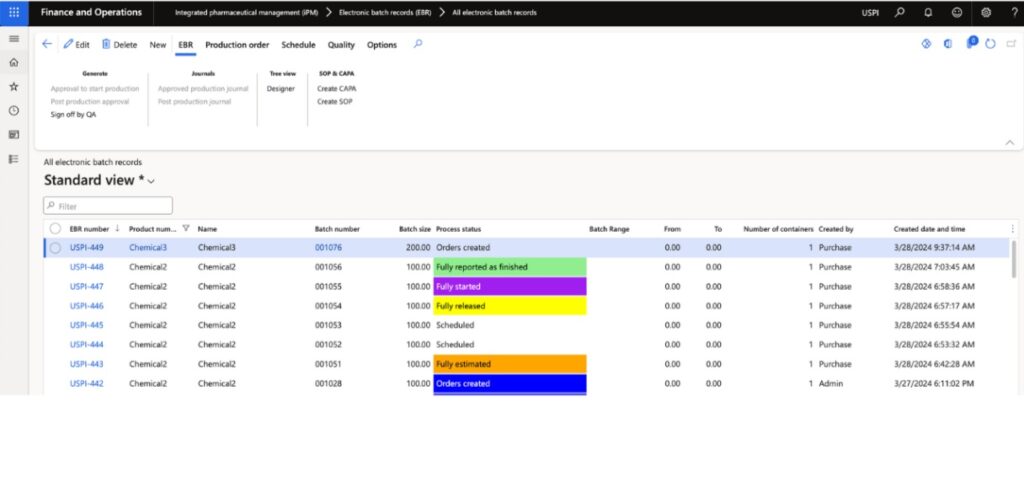Click the purple Fully started status cell

point(509,287)
